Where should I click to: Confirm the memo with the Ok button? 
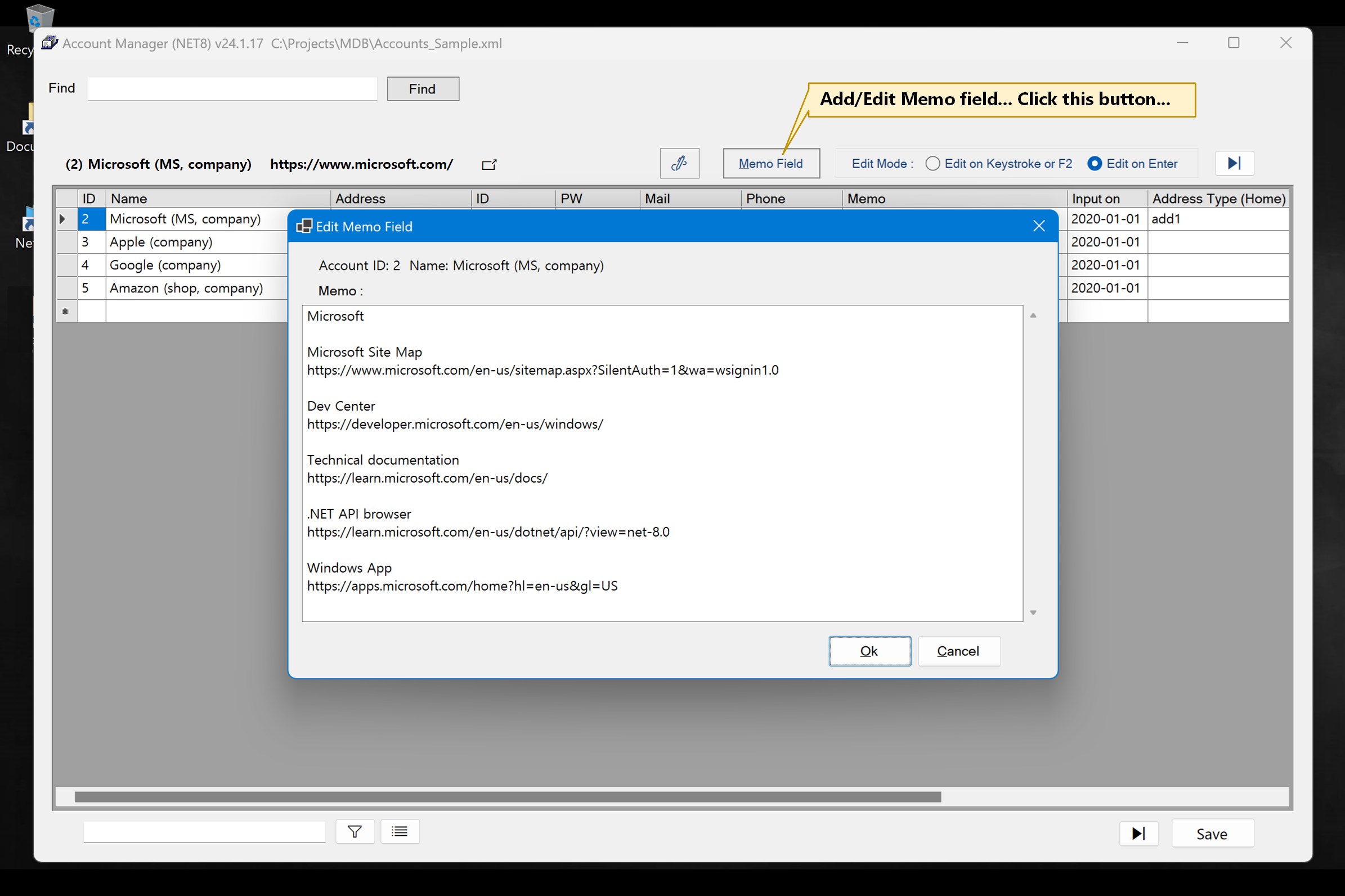pyautogui.click(x=869, y=651)
